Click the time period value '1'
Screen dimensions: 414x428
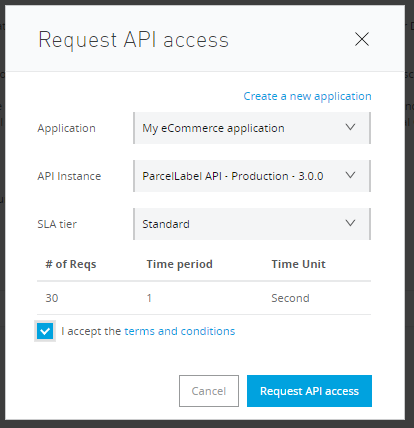[x=149, y=298]
